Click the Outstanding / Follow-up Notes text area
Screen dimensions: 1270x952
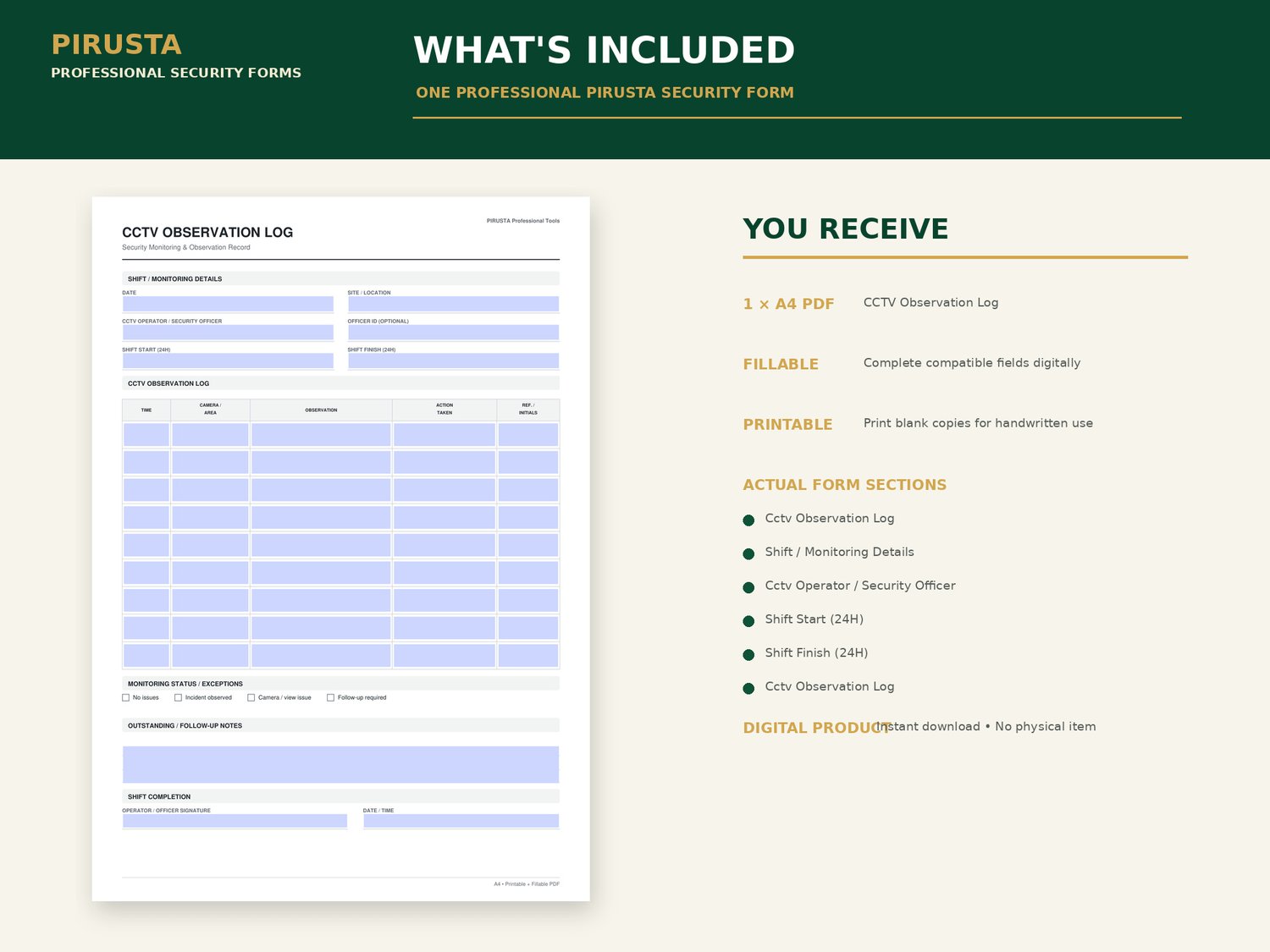point(340,764)
